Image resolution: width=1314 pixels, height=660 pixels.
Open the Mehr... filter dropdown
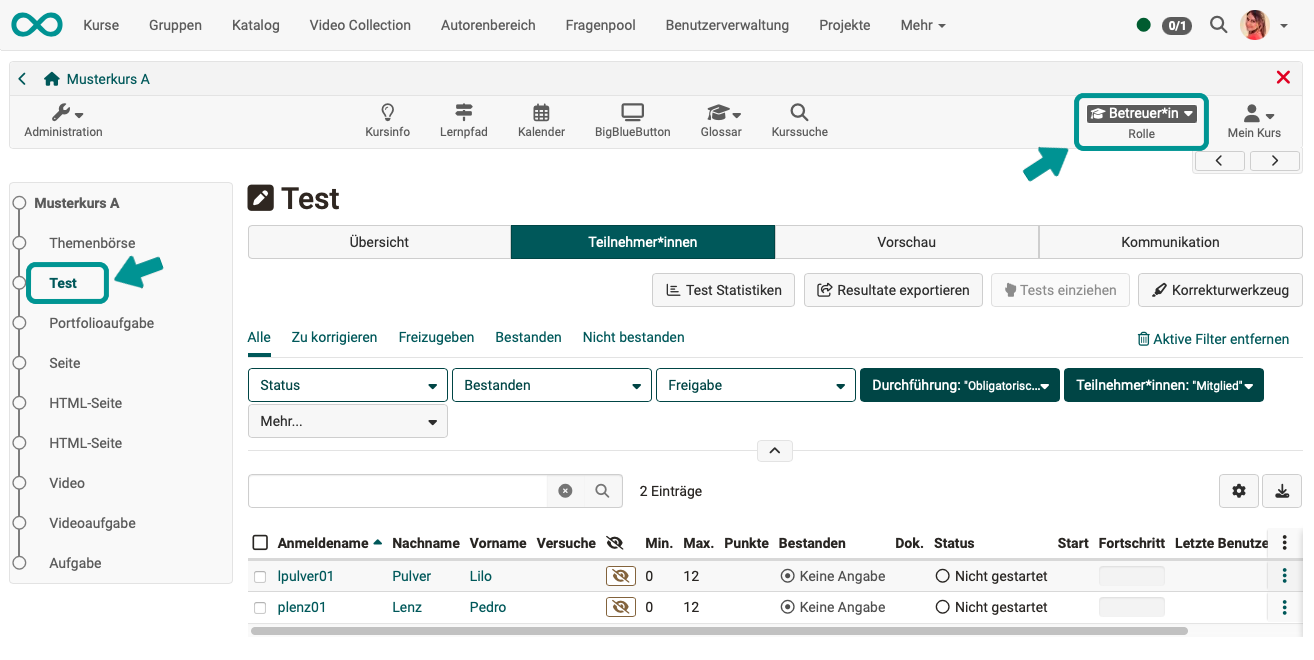coord(347,421)
